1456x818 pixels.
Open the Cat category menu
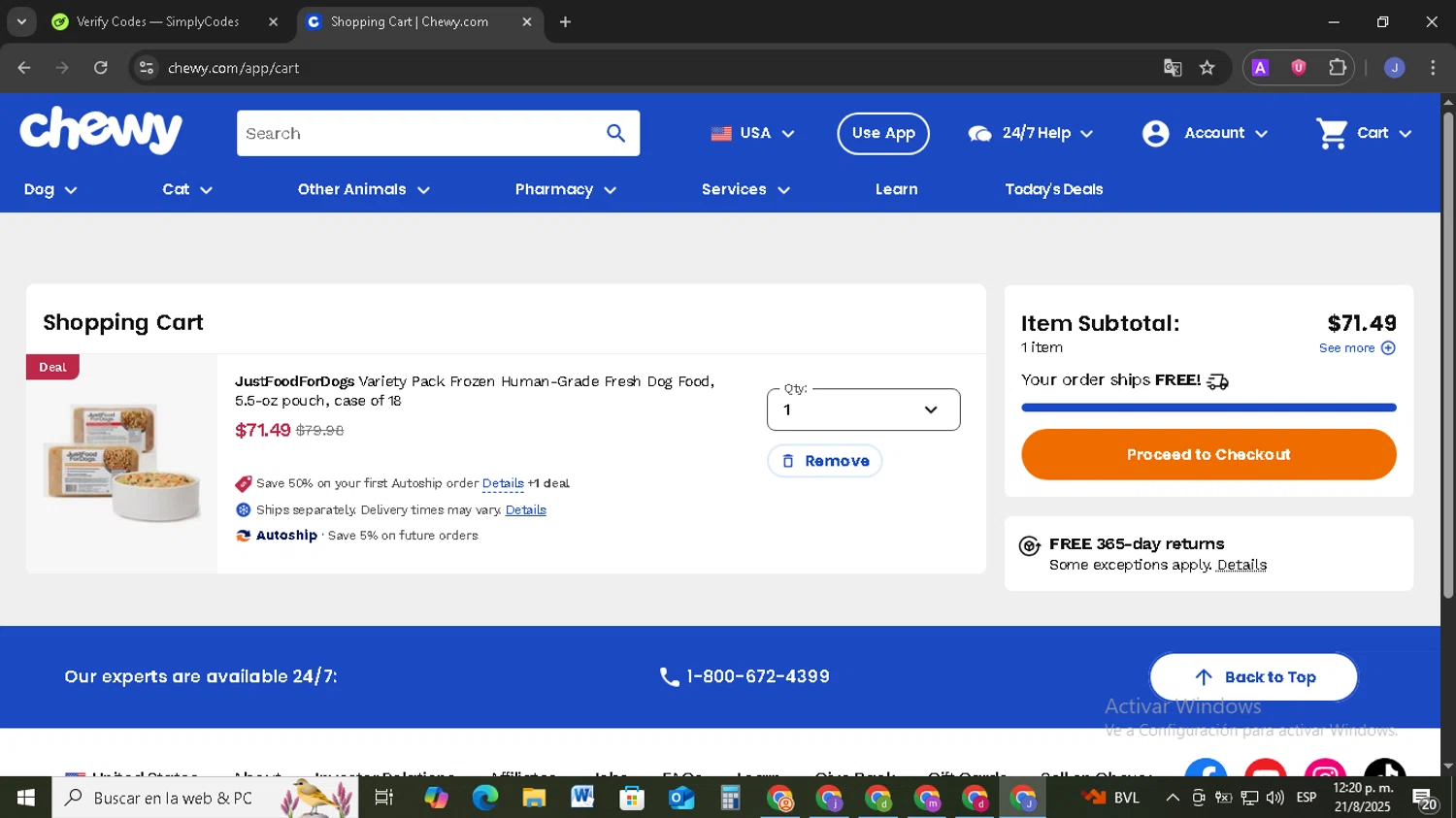[187, 189]
